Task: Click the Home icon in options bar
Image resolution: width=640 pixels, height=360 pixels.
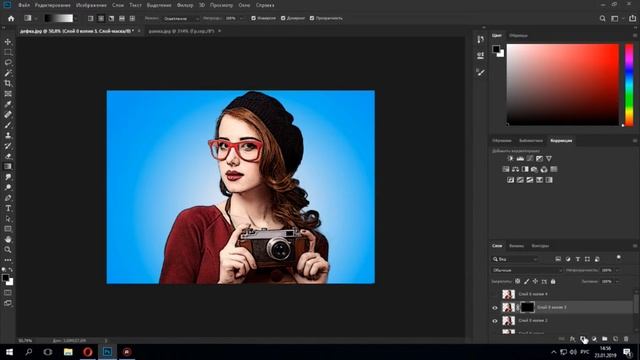Action: 11,18
